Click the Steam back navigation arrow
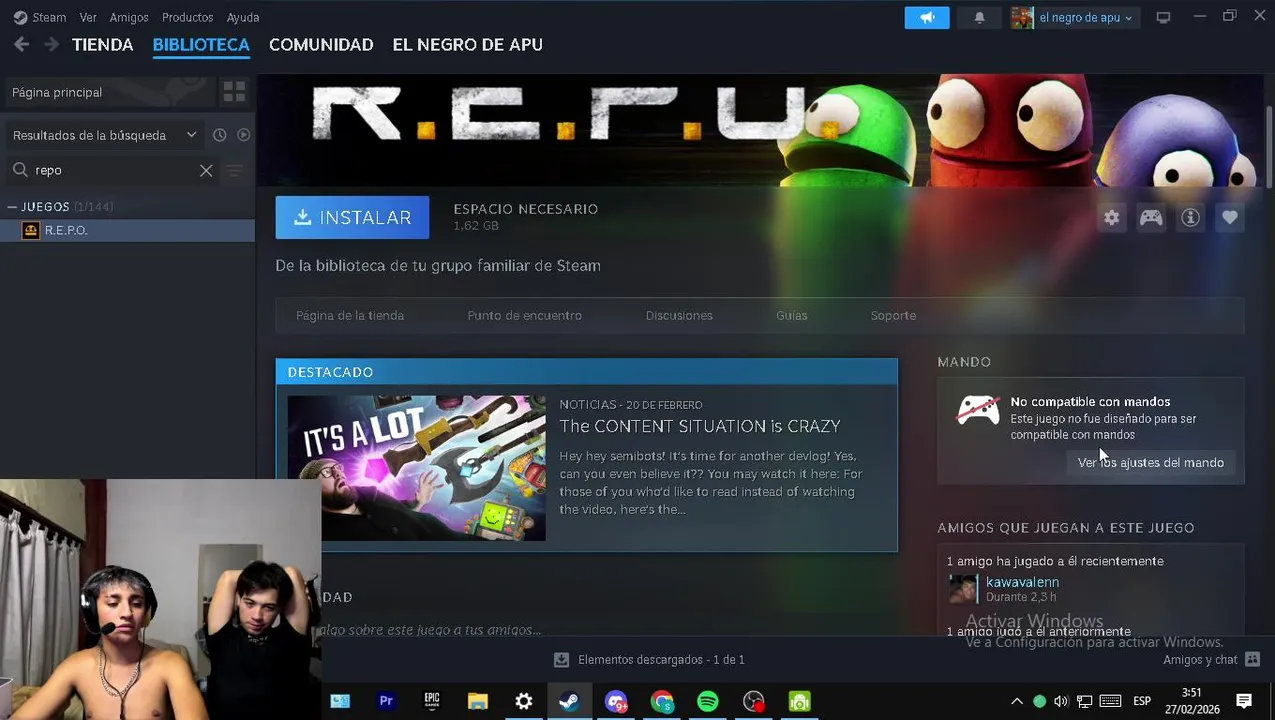Viewport: 1275px width, 720px height. click(x=21, y=45)
